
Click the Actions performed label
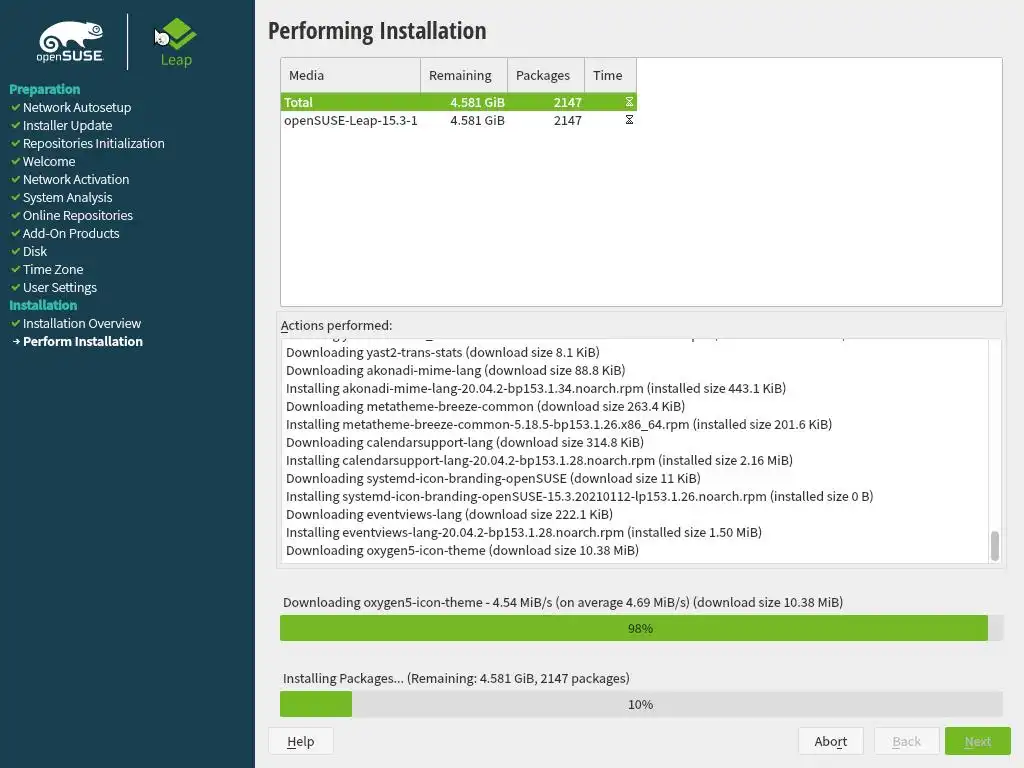[x=336, y=325]
